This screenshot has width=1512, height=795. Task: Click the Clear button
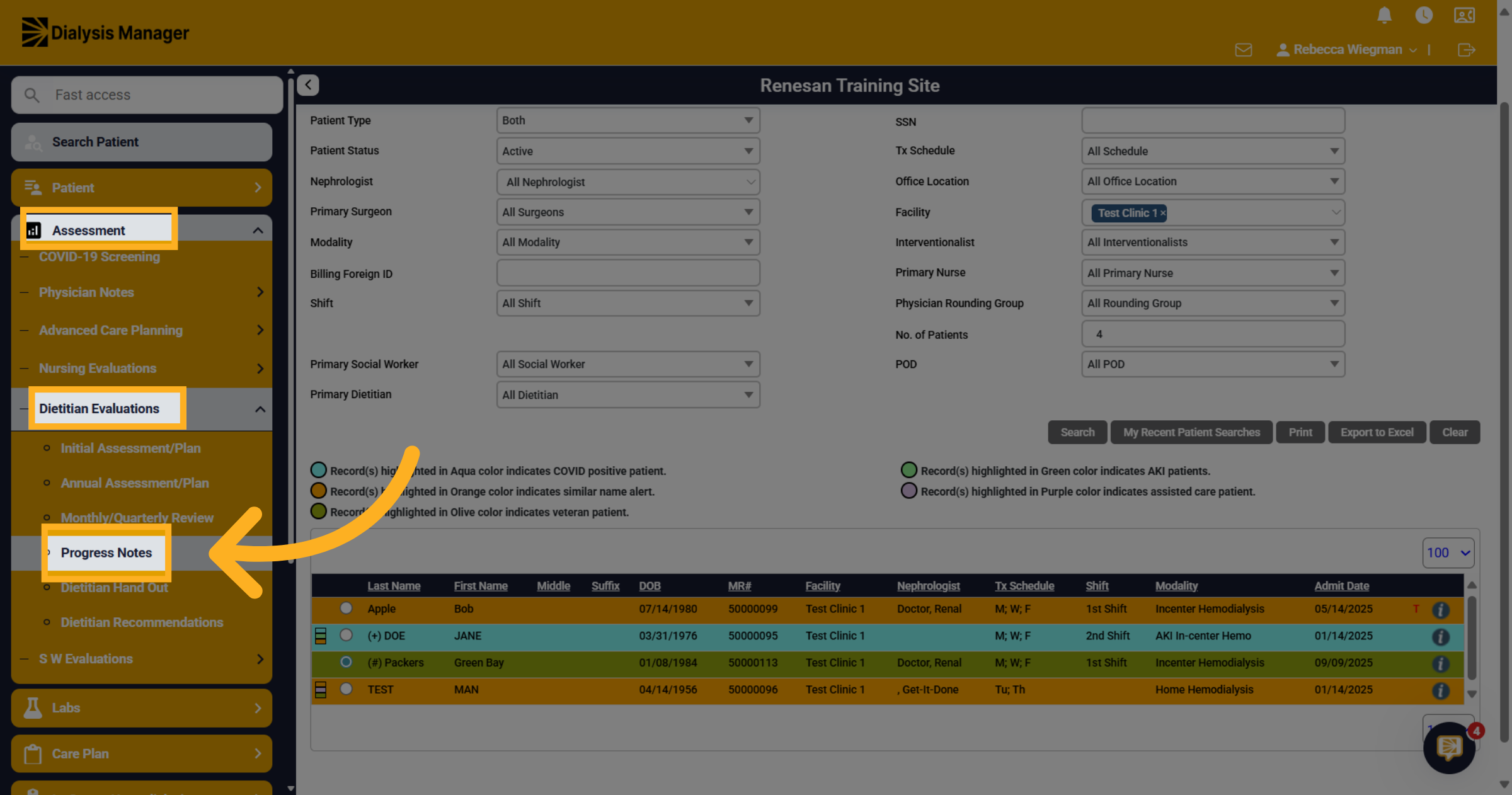click(x=1455, y=432)
